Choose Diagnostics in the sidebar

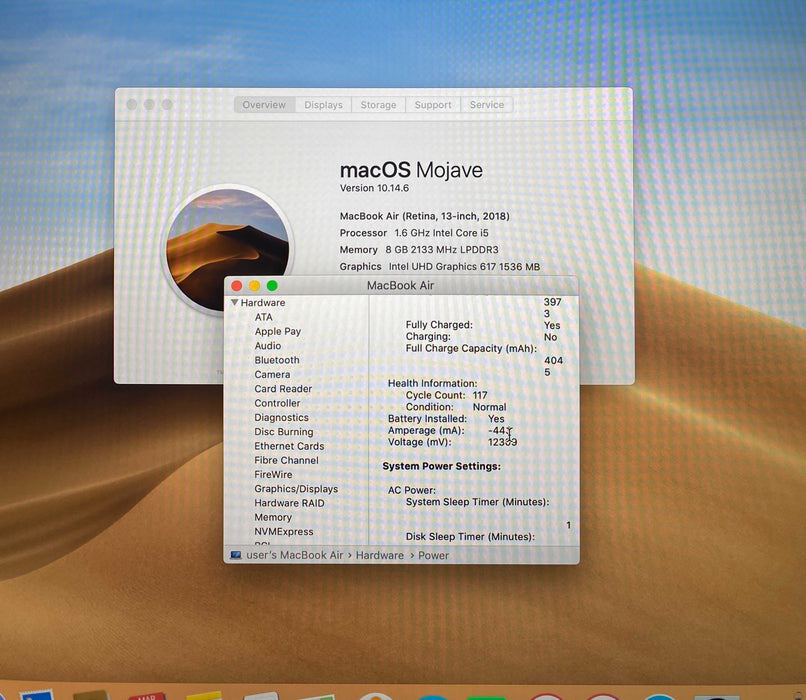[x=282, y=418]
